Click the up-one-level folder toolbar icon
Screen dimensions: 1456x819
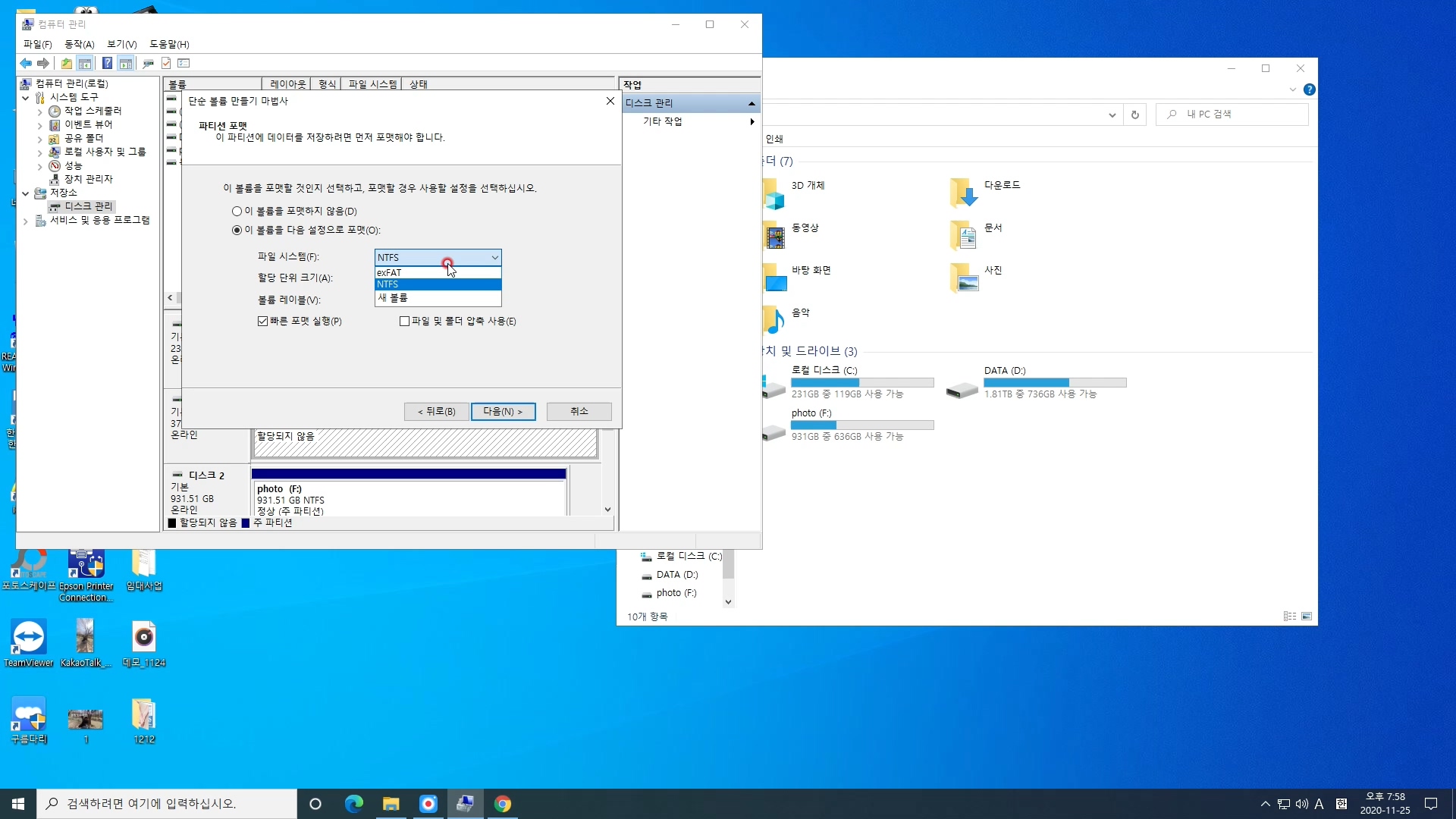(67, 64)
